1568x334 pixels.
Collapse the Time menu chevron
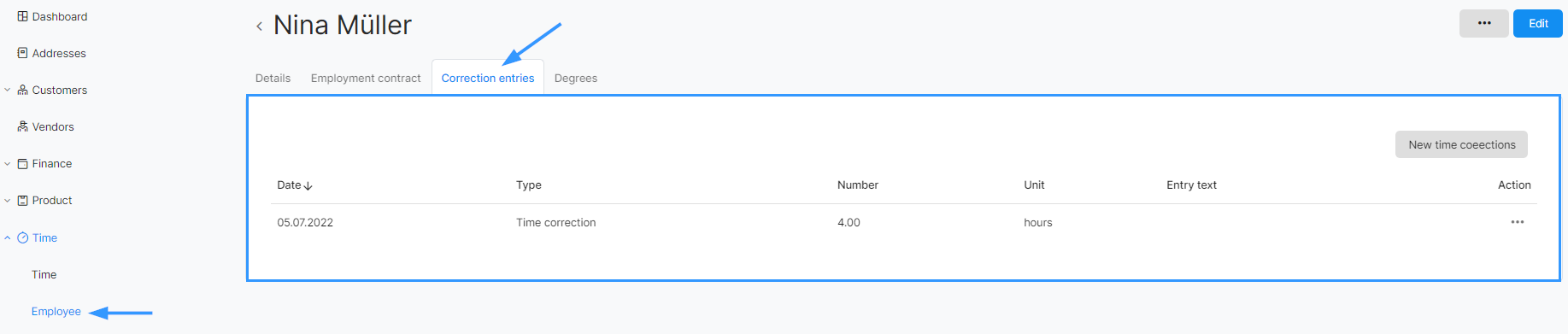(x=8, y=237)
